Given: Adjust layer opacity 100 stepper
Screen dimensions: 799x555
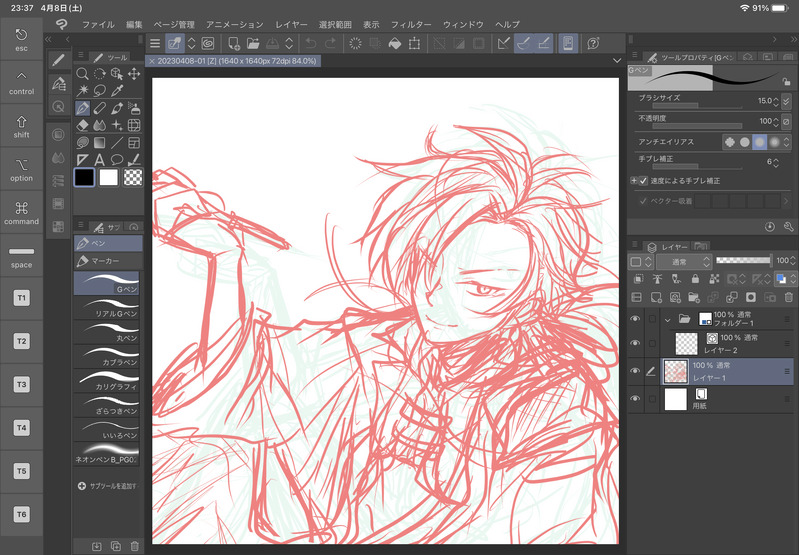Looking at the screenshot, I should click(x=793, y=261).
